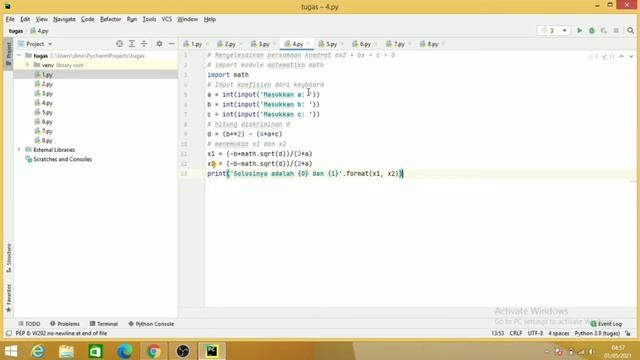Open File Explorer from taskbar
The image size is (640, 360).
click(66, 351)
